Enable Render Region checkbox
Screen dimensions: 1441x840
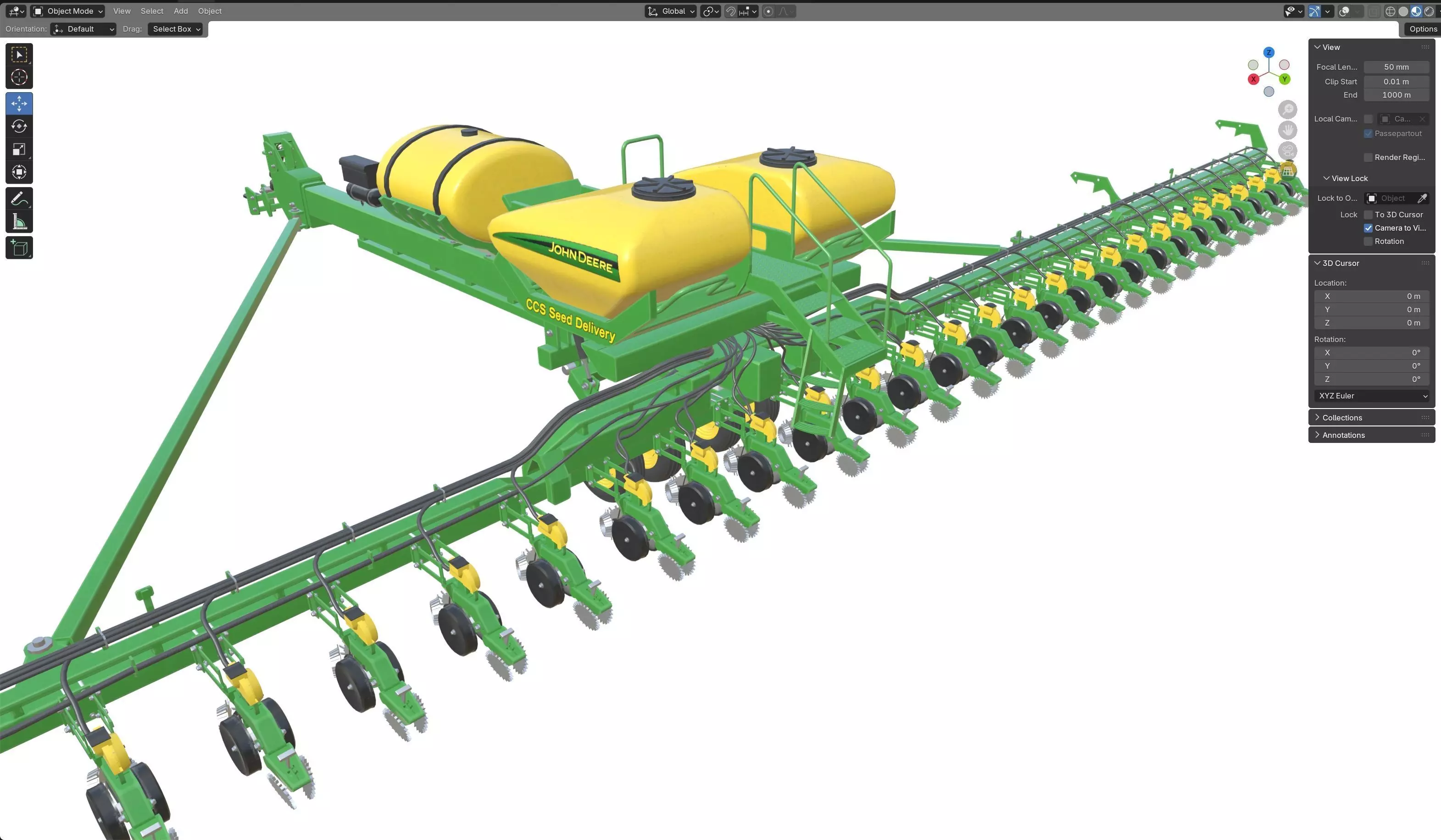(x=1369, y=157)
